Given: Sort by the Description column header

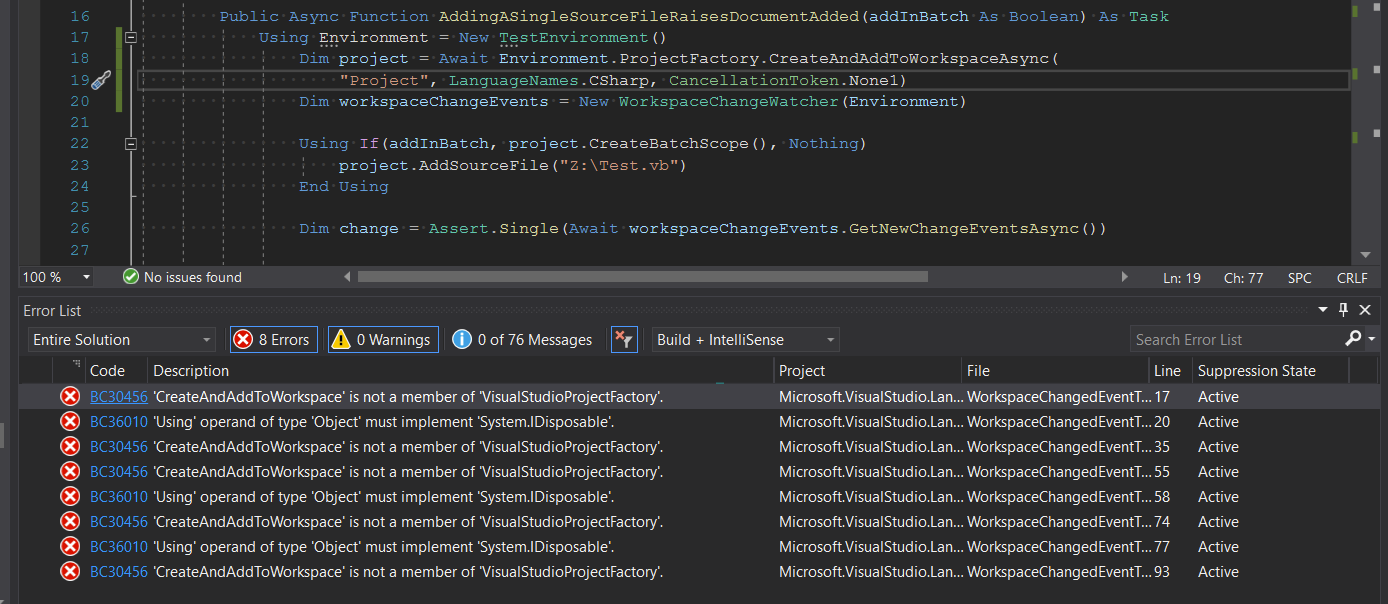Looking at the screenshot, I should (191, 371).
